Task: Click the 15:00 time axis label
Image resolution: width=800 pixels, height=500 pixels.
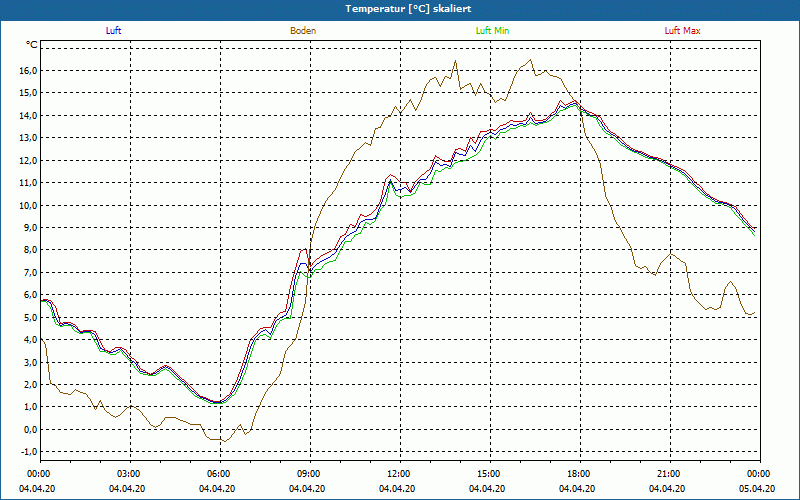Action: (x=490, y=474)
